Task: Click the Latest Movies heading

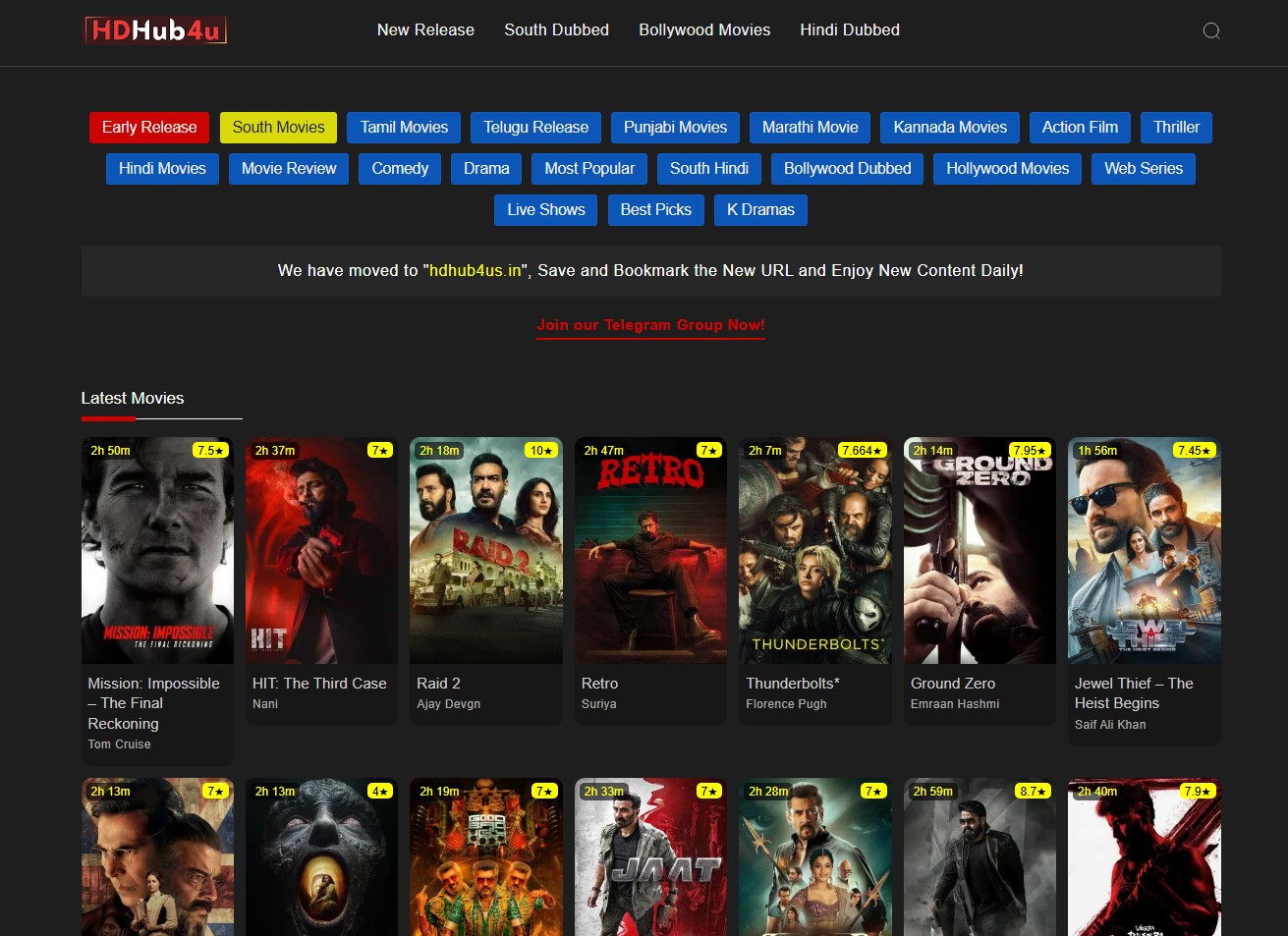Action: [x=133, y=399]
